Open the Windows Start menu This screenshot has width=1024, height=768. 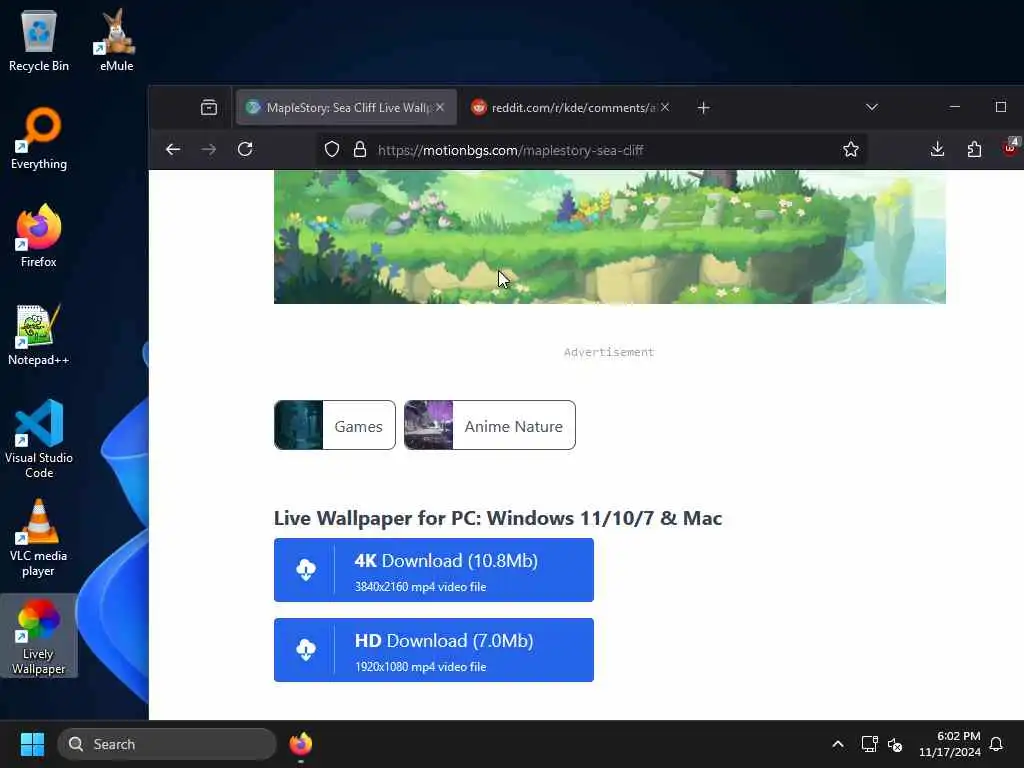(x=32, y=744)
